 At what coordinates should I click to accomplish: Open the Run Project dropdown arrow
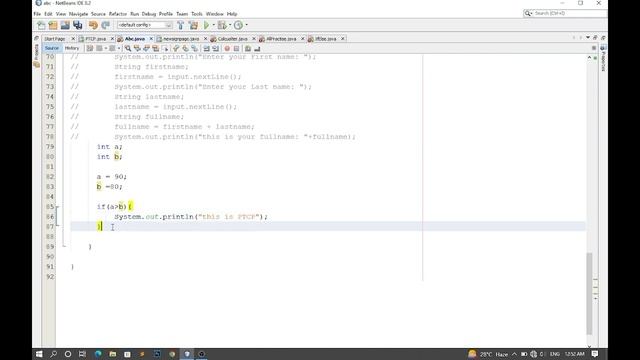tap(213, 25)
